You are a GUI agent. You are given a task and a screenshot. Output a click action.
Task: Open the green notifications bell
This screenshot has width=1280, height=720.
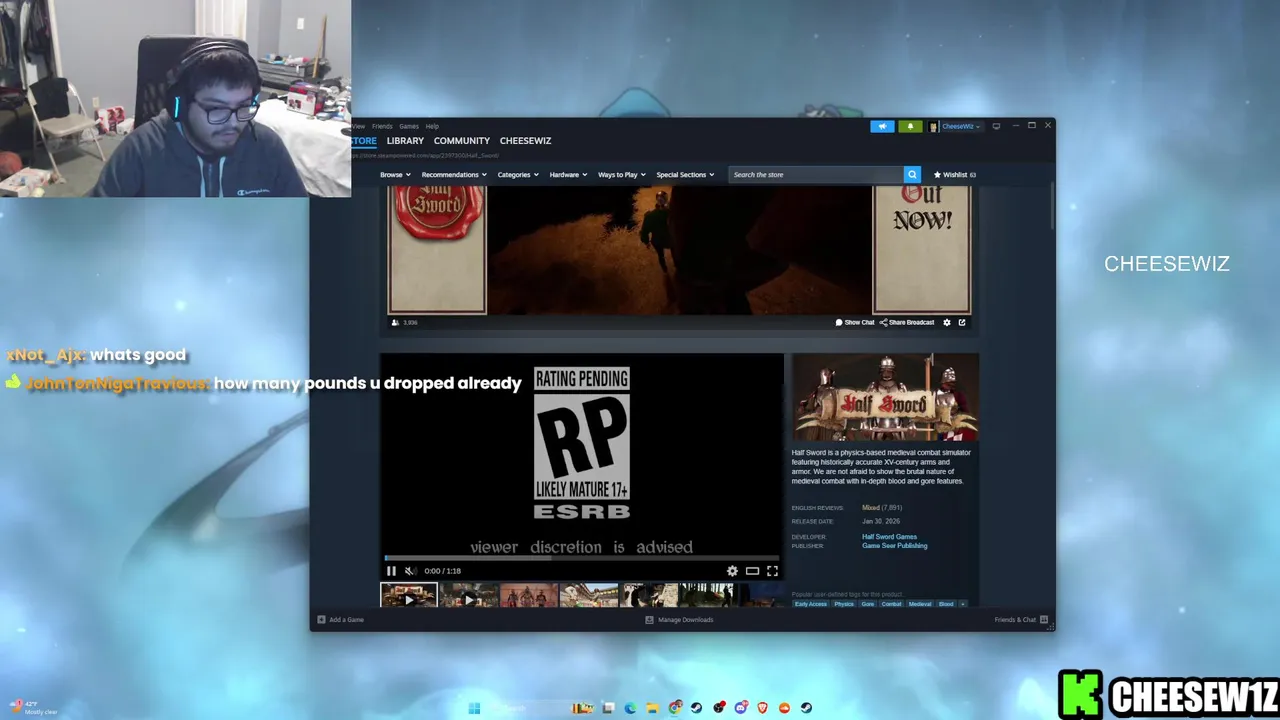910,126
